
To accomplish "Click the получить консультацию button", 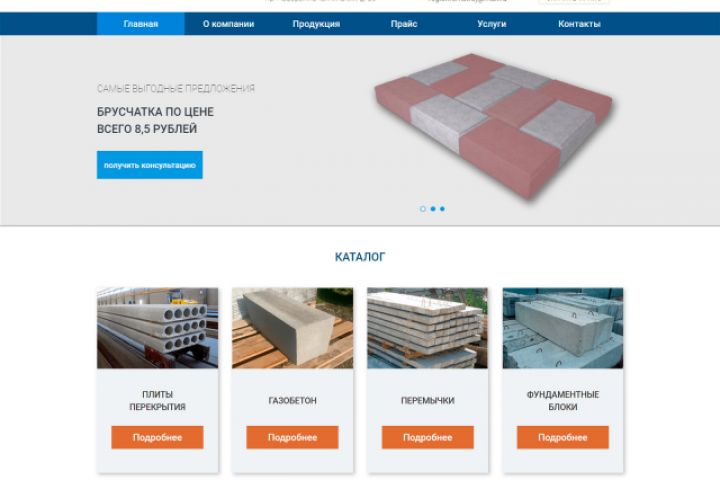I will 150,165.
